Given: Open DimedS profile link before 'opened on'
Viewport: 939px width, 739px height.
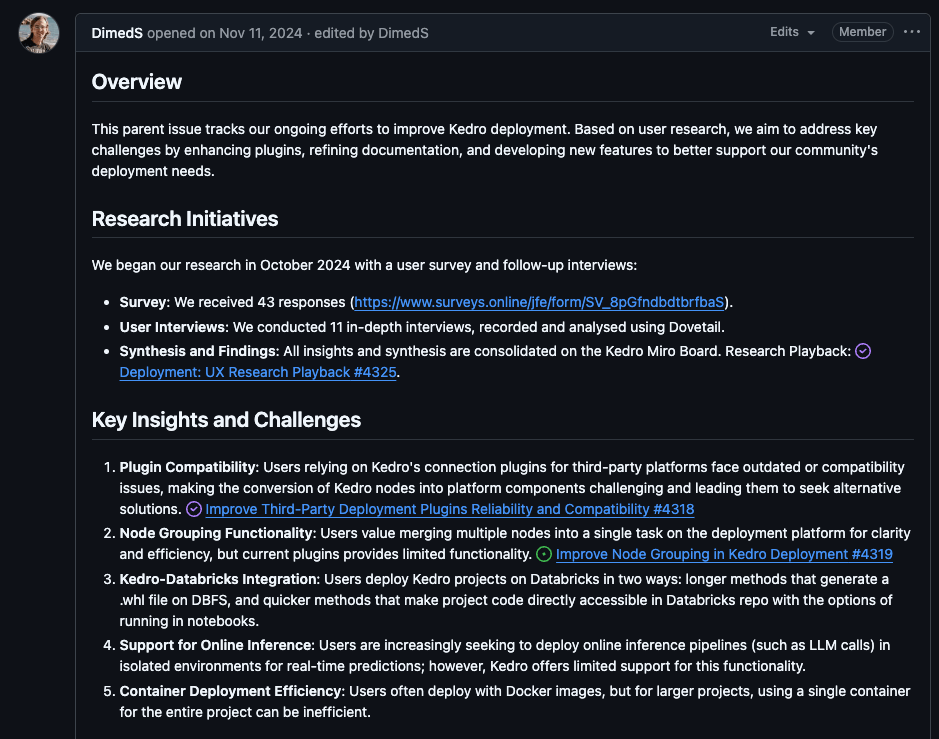Looking at the screenshot, I should (x=117, y=33).
